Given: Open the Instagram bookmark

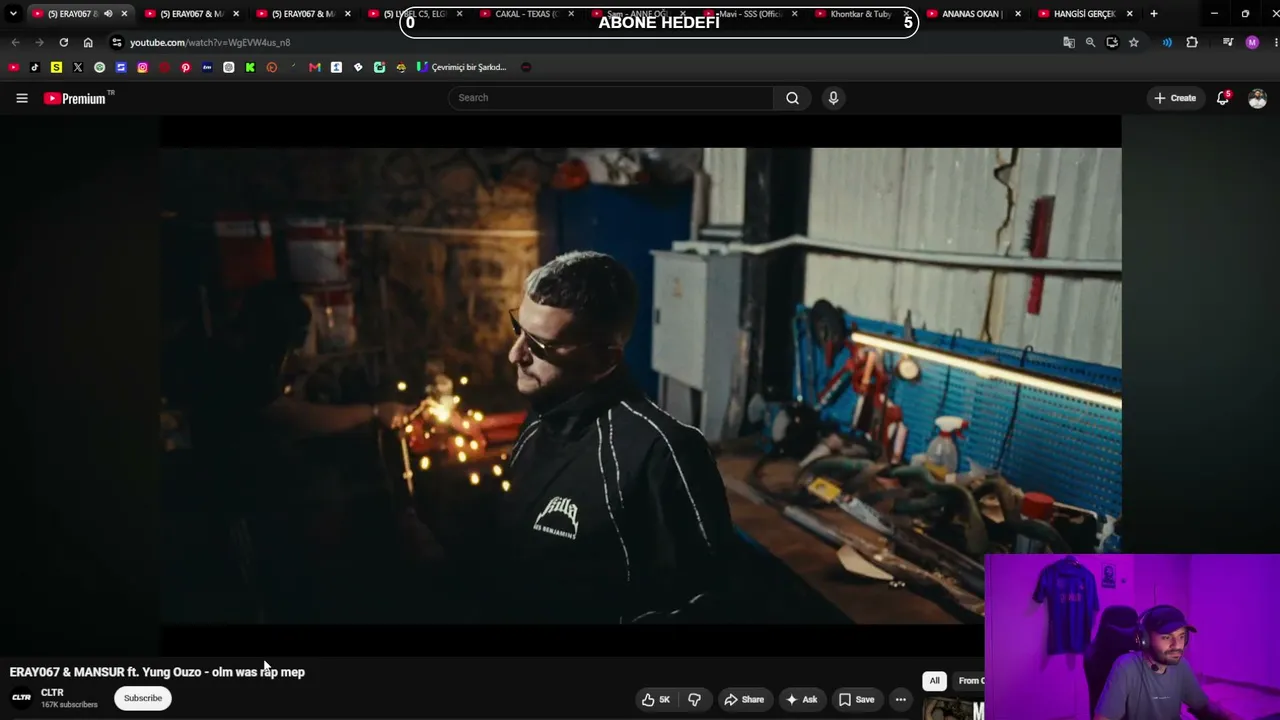Looking at the screenshot, I should click(143, 67).
